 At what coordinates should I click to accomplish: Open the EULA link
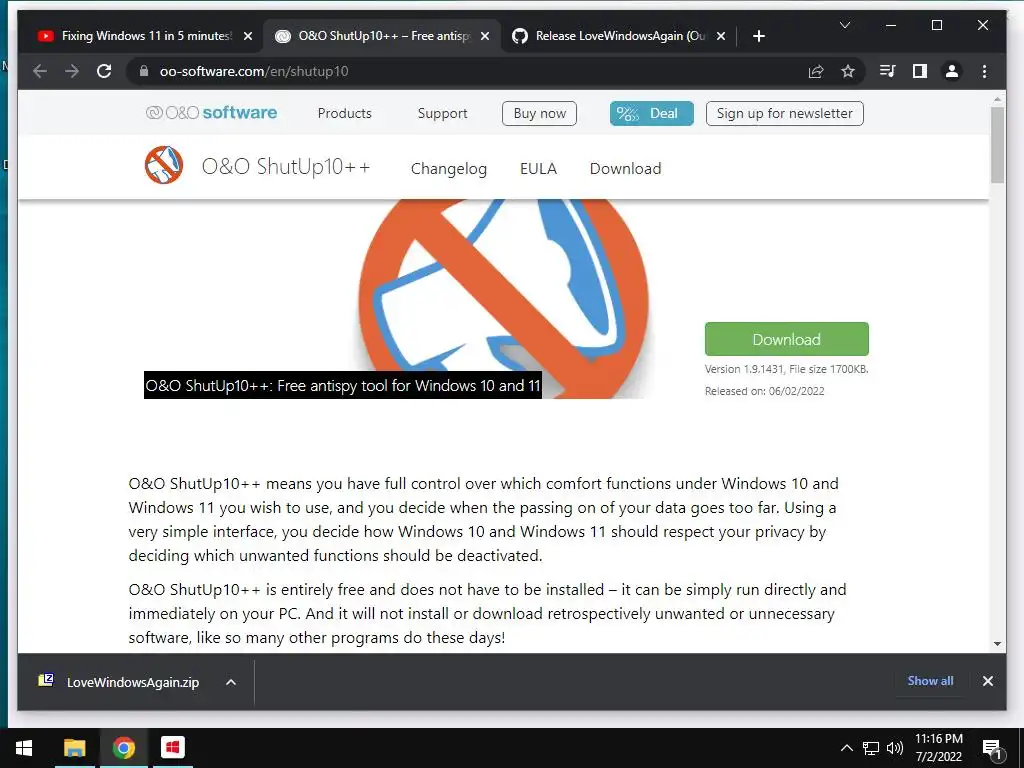click(538, 169)
